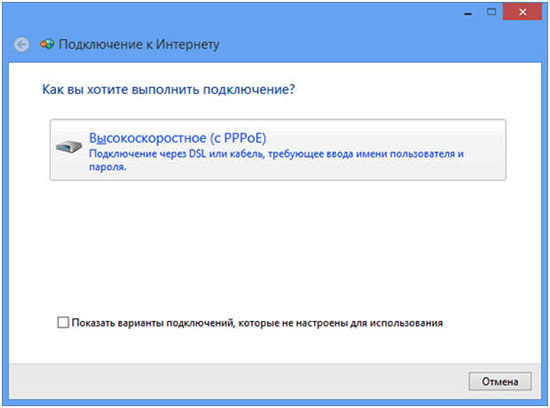Image resolution: width=550 pixels, height=408 pixels.
Task: Enable the show unconfigured connection options checkbox
Action: point(63,322)
